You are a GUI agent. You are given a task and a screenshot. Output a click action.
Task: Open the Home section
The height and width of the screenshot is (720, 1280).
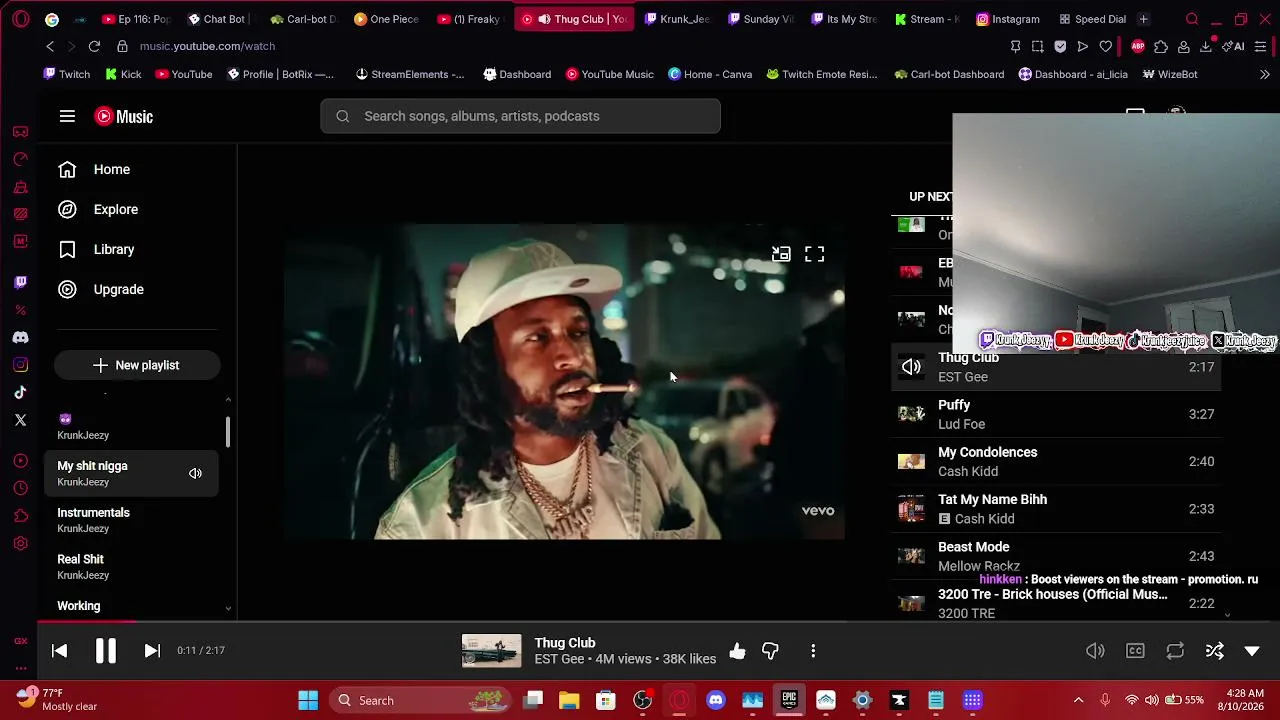(94, 169)
